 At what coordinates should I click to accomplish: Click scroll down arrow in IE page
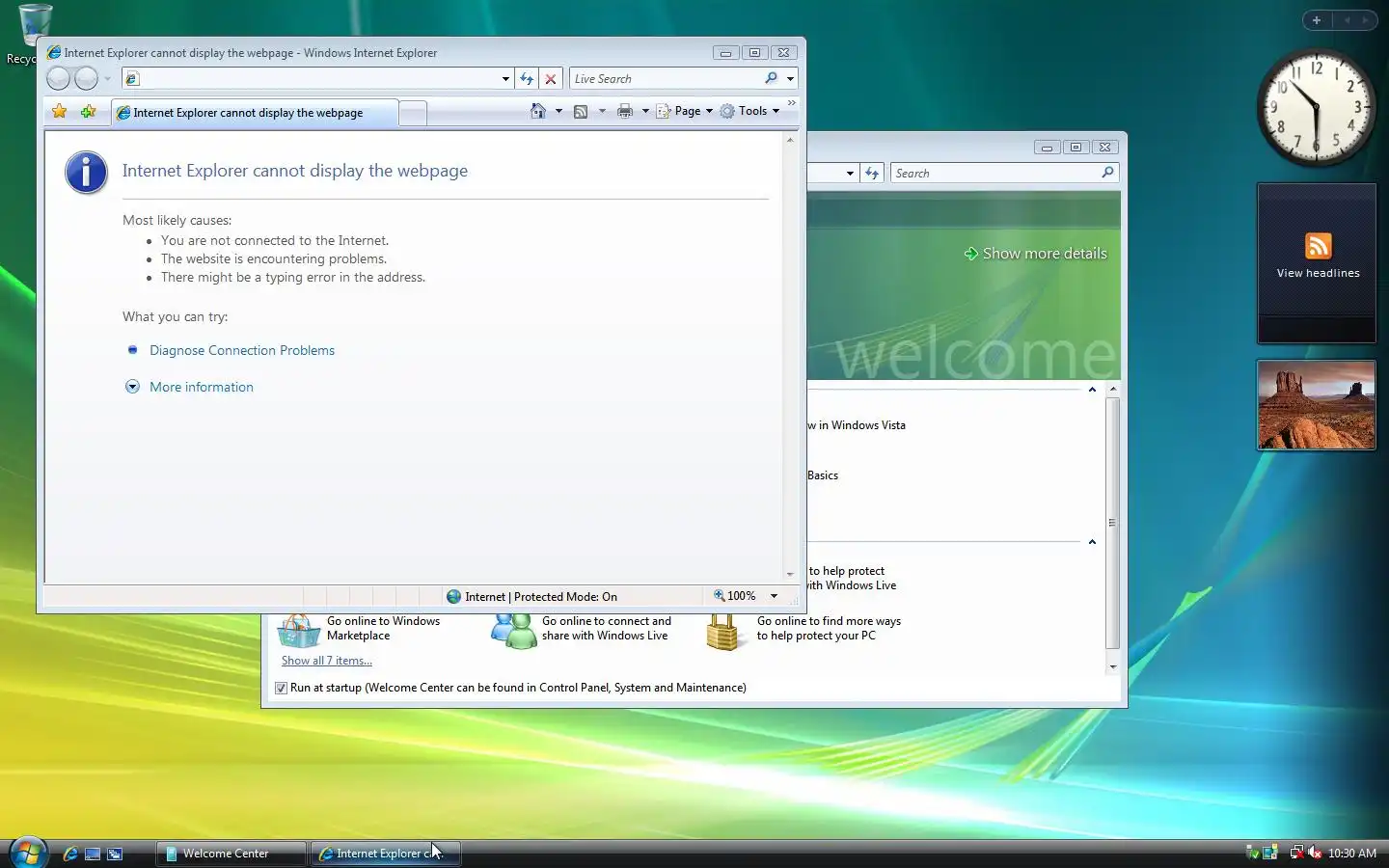pyautogui.click(x=790, y=575)
